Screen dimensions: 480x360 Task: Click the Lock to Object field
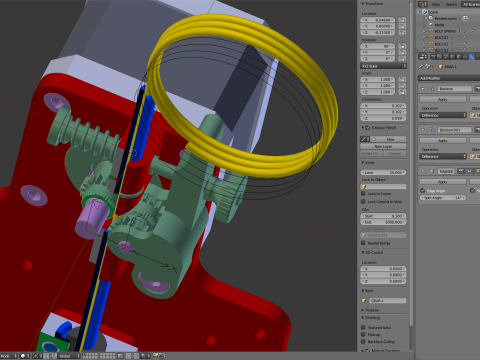[384, 186]
